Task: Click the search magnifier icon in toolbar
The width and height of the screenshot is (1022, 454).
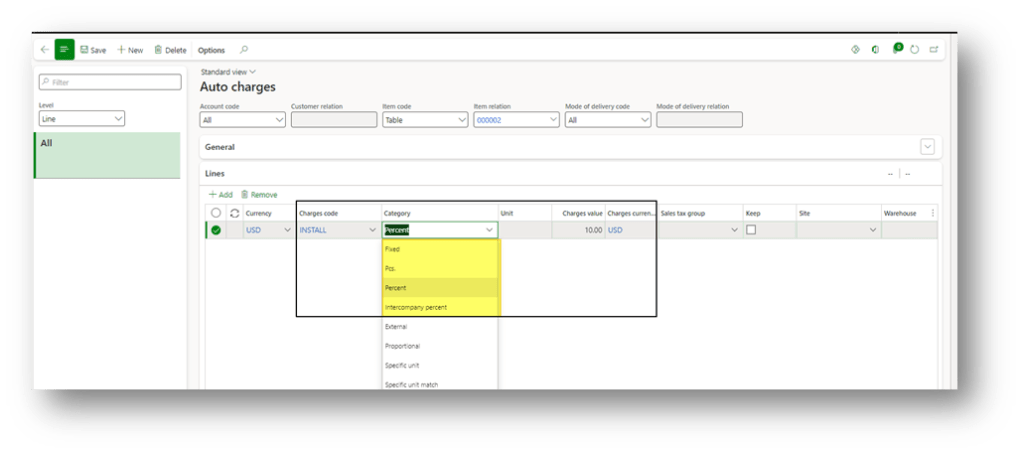Action: 244,50
